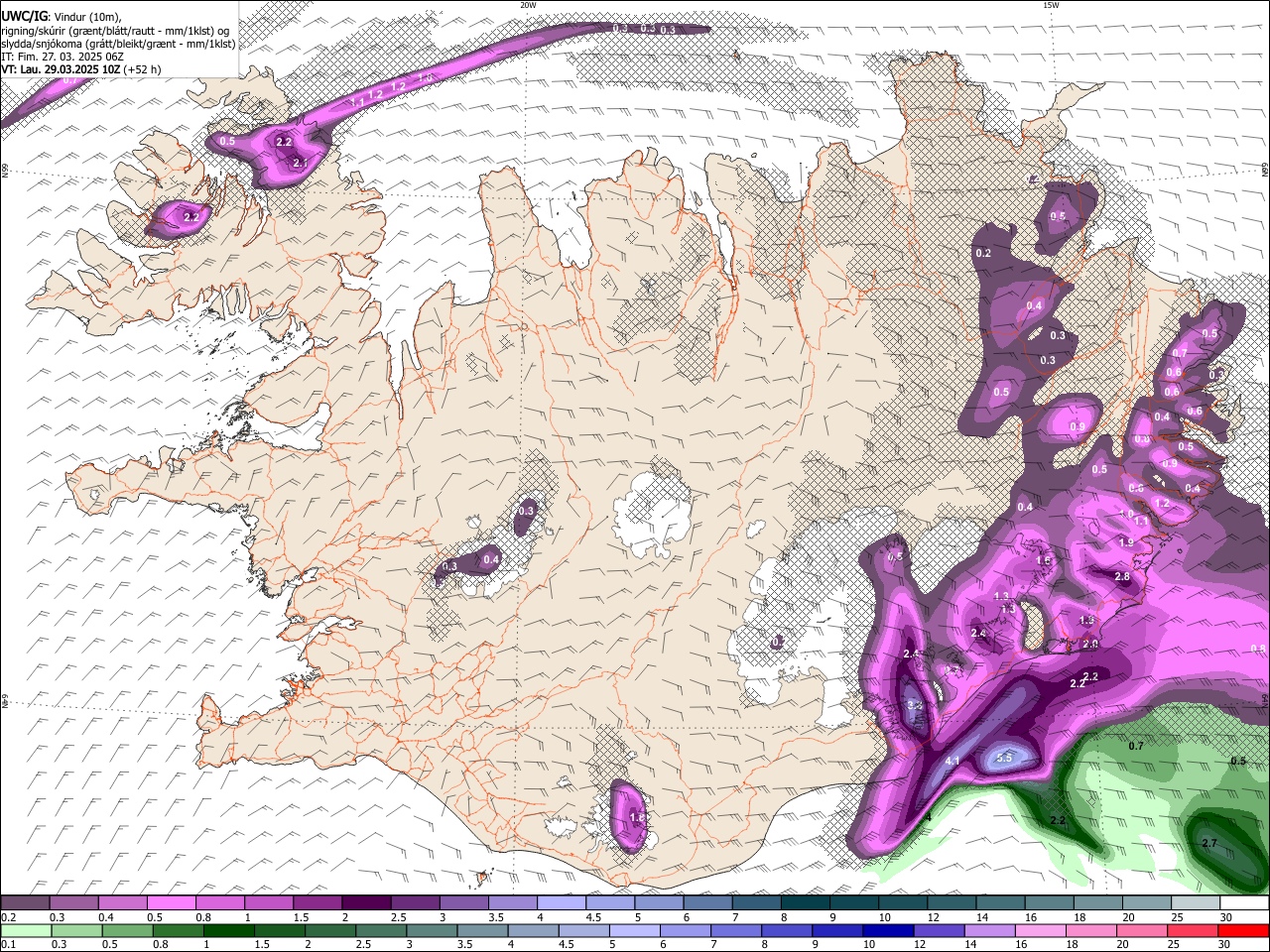
Task: Click the top-row legend label '0.4'
Action: (x=106, y=917)
